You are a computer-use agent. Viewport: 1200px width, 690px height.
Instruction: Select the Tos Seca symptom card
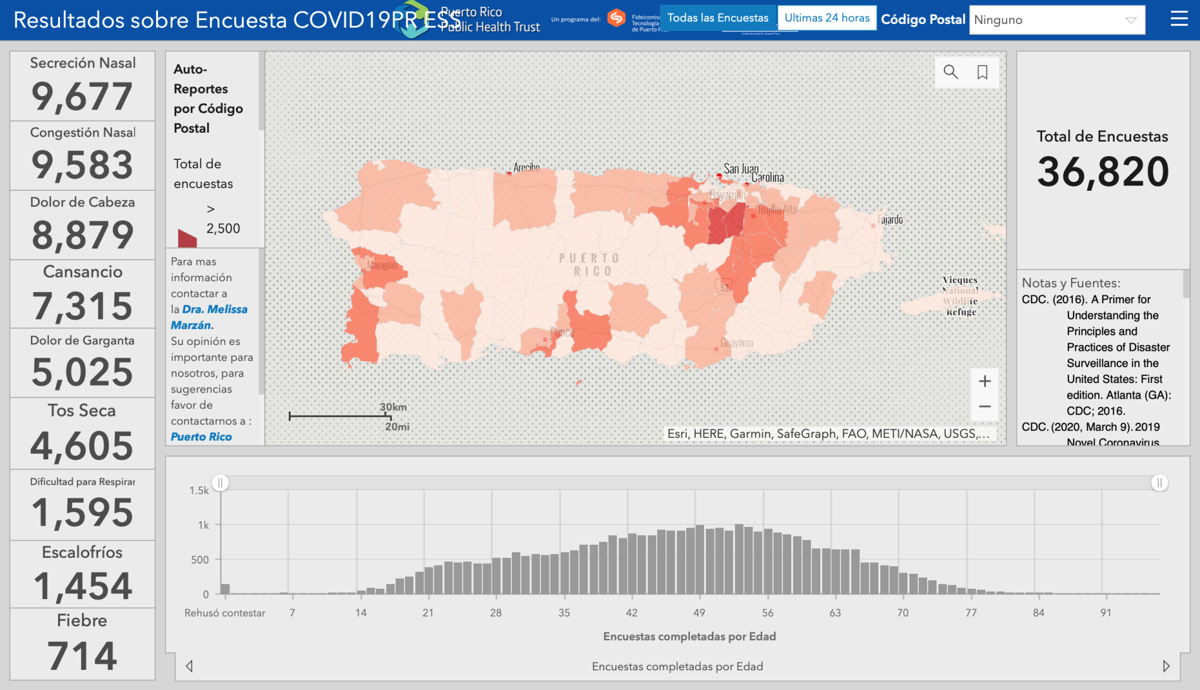[82, 432]
